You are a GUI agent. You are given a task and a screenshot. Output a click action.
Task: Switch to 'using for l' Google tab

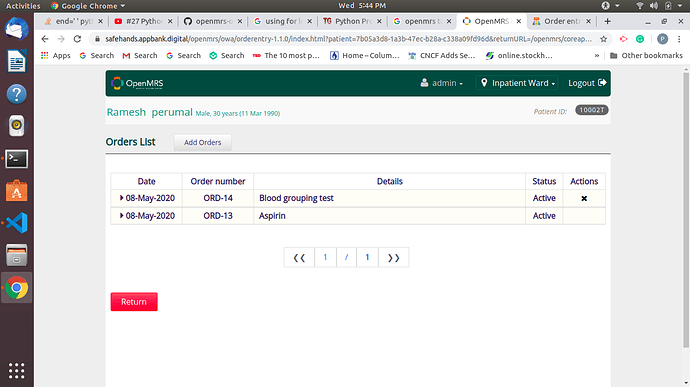pyautogui.click(x=283, y=21)
